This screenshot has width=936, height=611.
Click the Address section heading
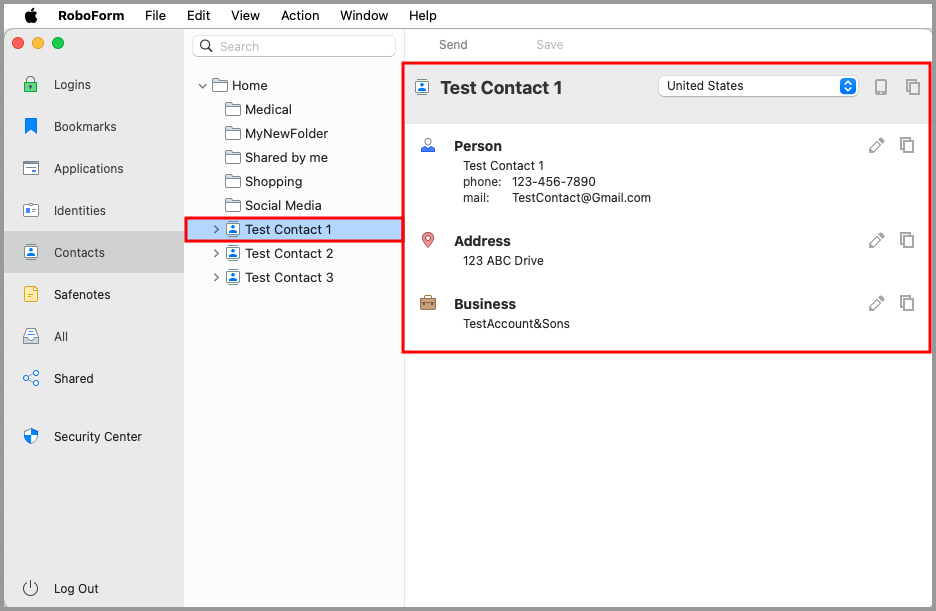482,241
